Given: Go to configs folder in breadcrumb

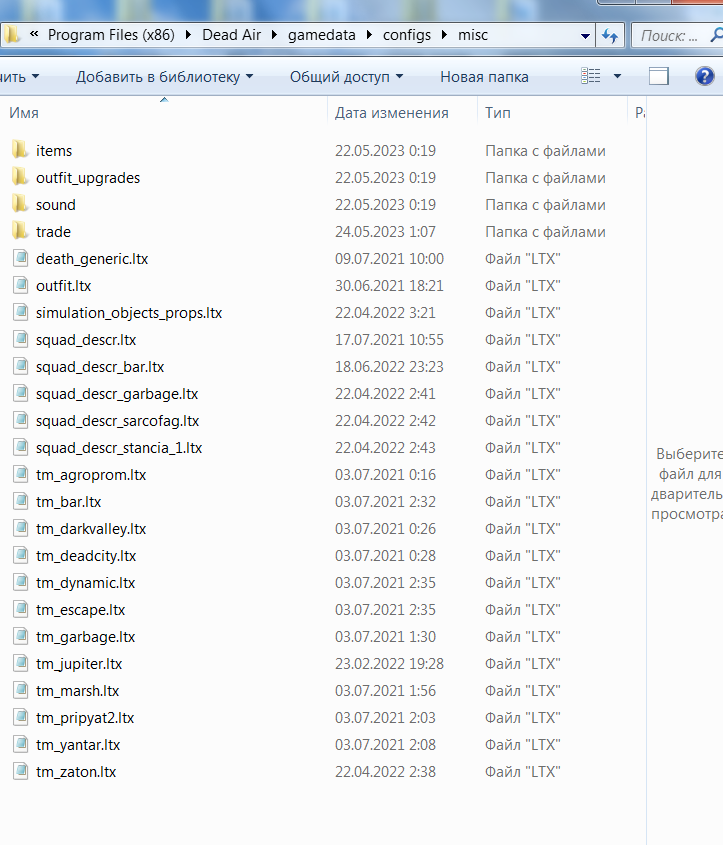Looking at the screenshot, I should click(x=407, y=35).
